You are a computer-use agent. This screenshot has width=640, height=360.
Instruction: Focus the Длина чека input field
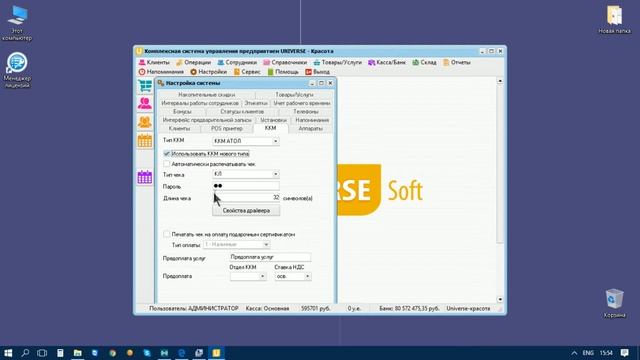(246, 198)
